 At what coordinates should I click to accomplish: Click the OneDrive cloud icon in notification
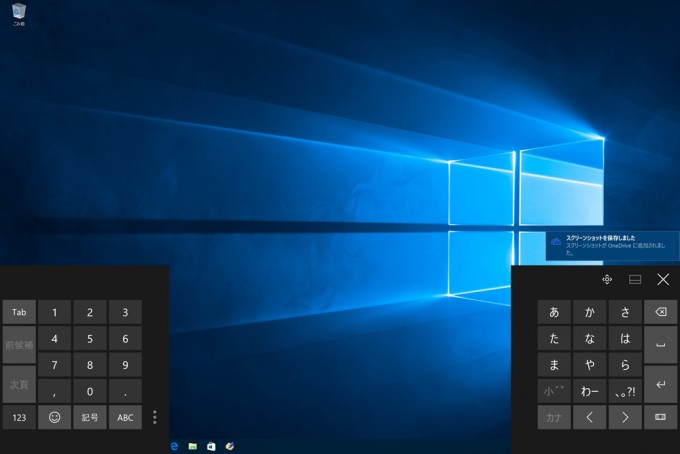pos(556,242)
